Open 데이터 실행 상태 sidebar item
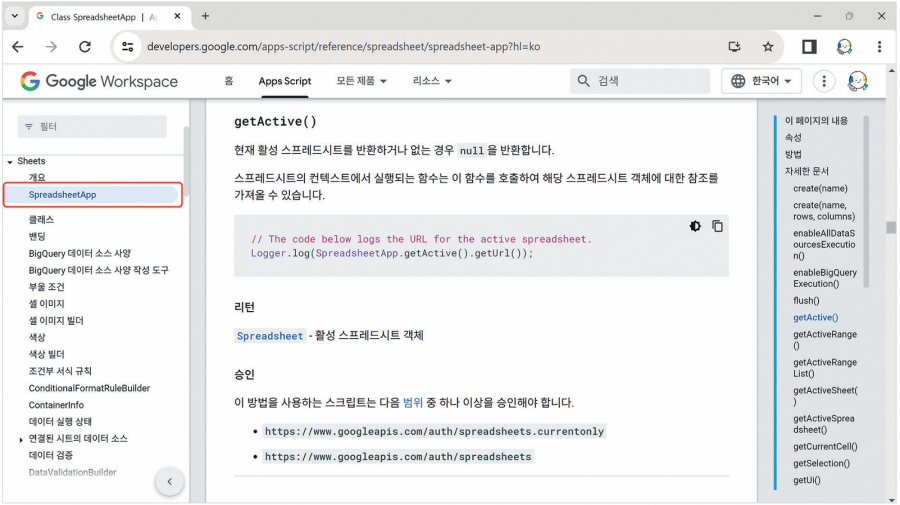The height and width of the screenshot is (505, 900). point(60,421)
